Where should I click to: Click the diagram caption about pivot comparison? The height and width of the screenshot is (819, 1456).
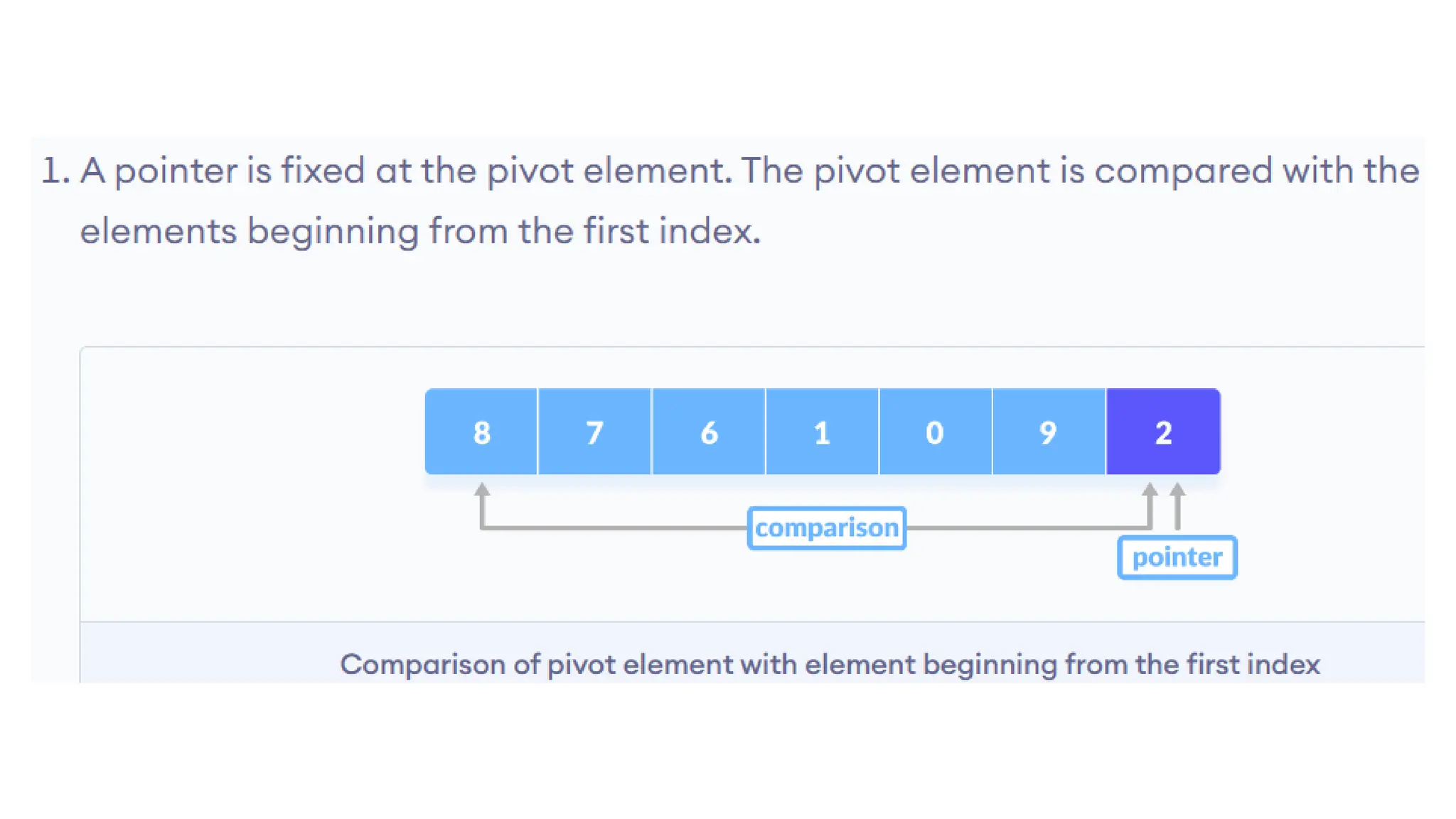[x=830, y=664]
